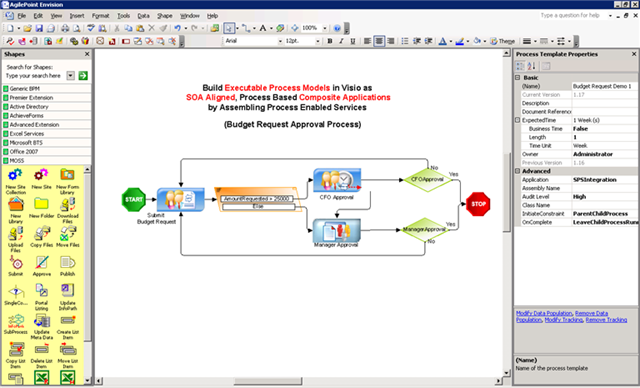The height and width of the screenshot is (388, 640).
Task: Click the Undo toolbar icon
Action: [x=177, y=28]
